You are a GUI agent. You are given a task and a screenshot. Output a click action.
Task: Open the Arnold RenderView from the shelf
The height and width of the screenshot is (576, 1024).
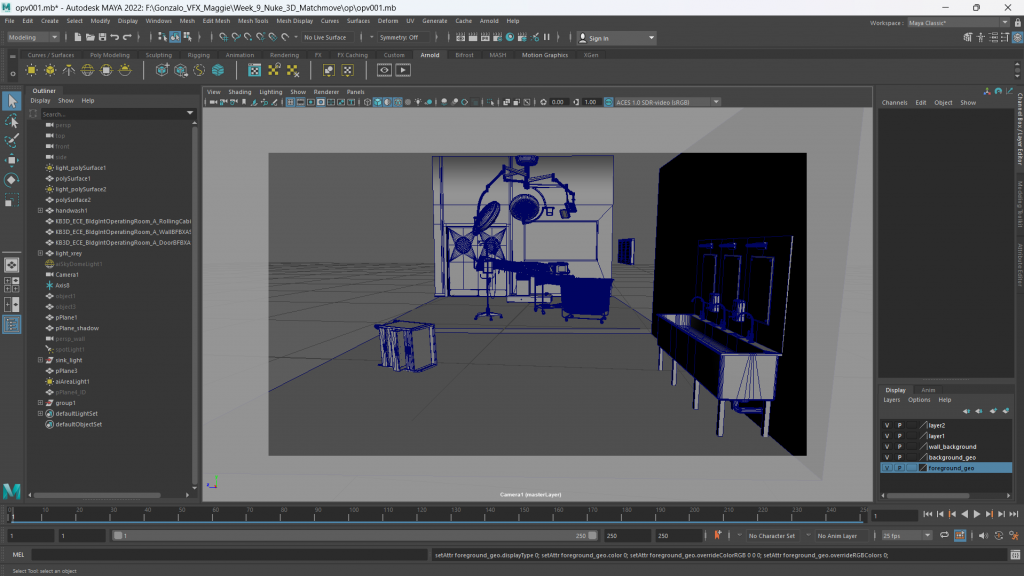coord(384,71)
